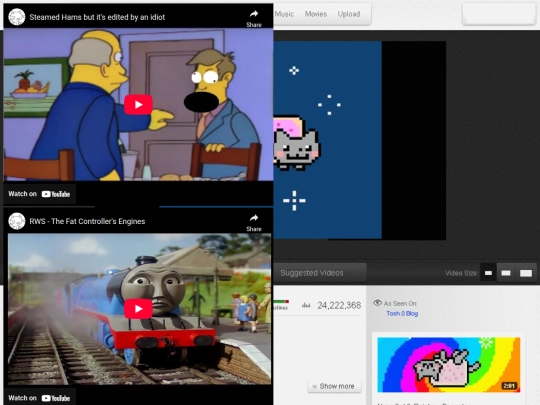This screenshot has height=405, width=540.
Task: Open the Movies tab
Action: click(316, 14)
